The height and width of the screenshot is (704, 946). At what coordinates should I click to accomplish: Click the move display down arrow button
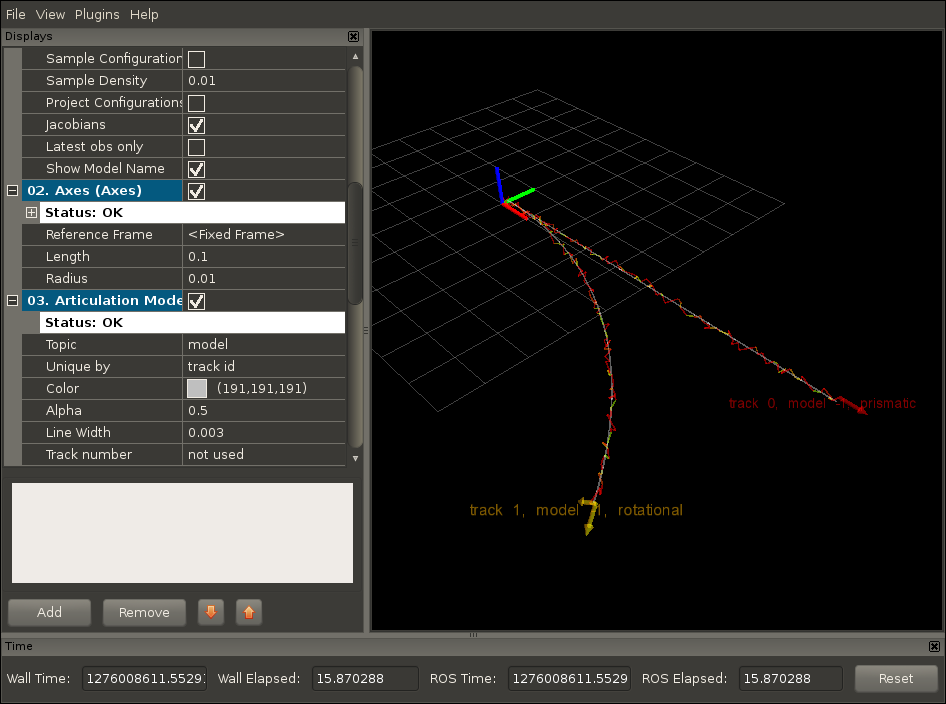pos(210,613)
